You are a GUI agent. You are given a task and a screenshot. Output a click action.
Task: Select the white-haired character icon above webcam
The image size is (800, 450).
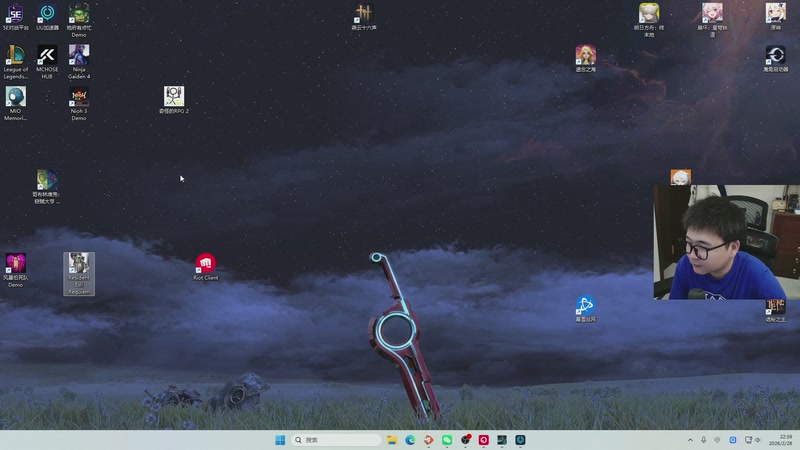click(x=681, y=177)
